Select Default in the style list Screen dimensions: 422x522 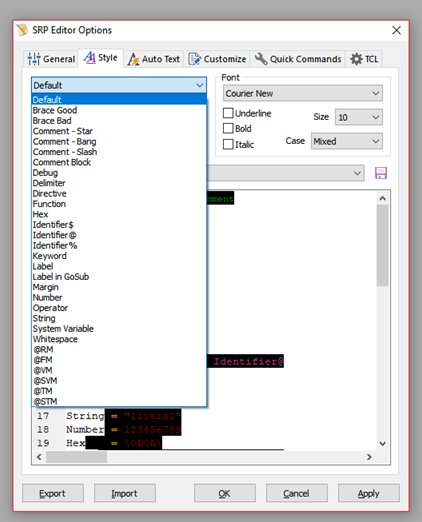[119, 99]
